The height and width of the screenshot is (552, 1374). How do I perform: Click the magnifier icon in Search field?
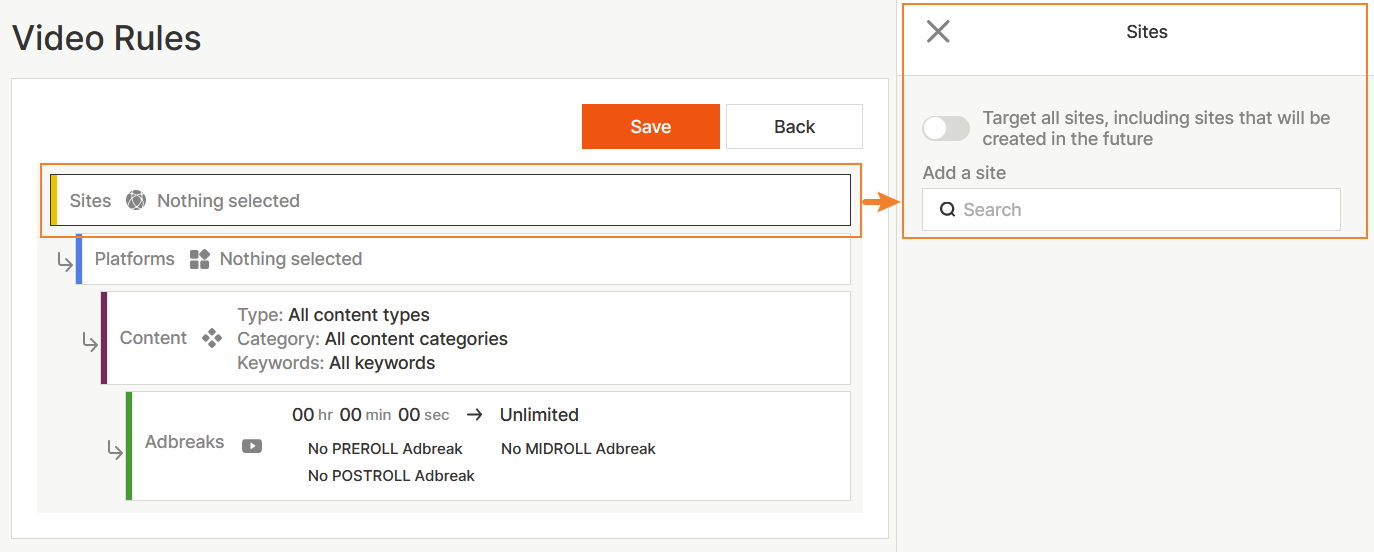pos(947,210)
